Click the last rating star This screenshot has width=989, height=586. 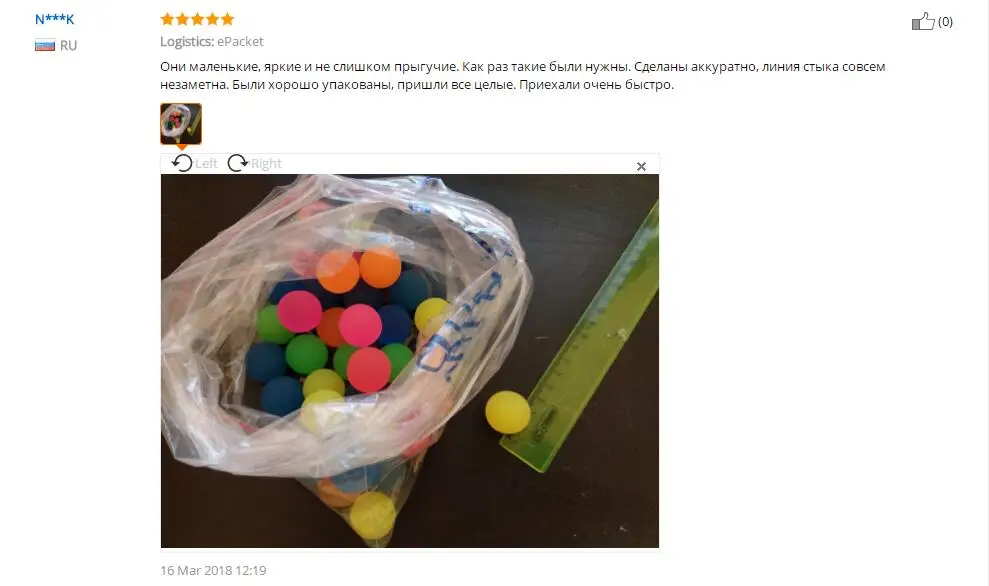pos(228,19)
